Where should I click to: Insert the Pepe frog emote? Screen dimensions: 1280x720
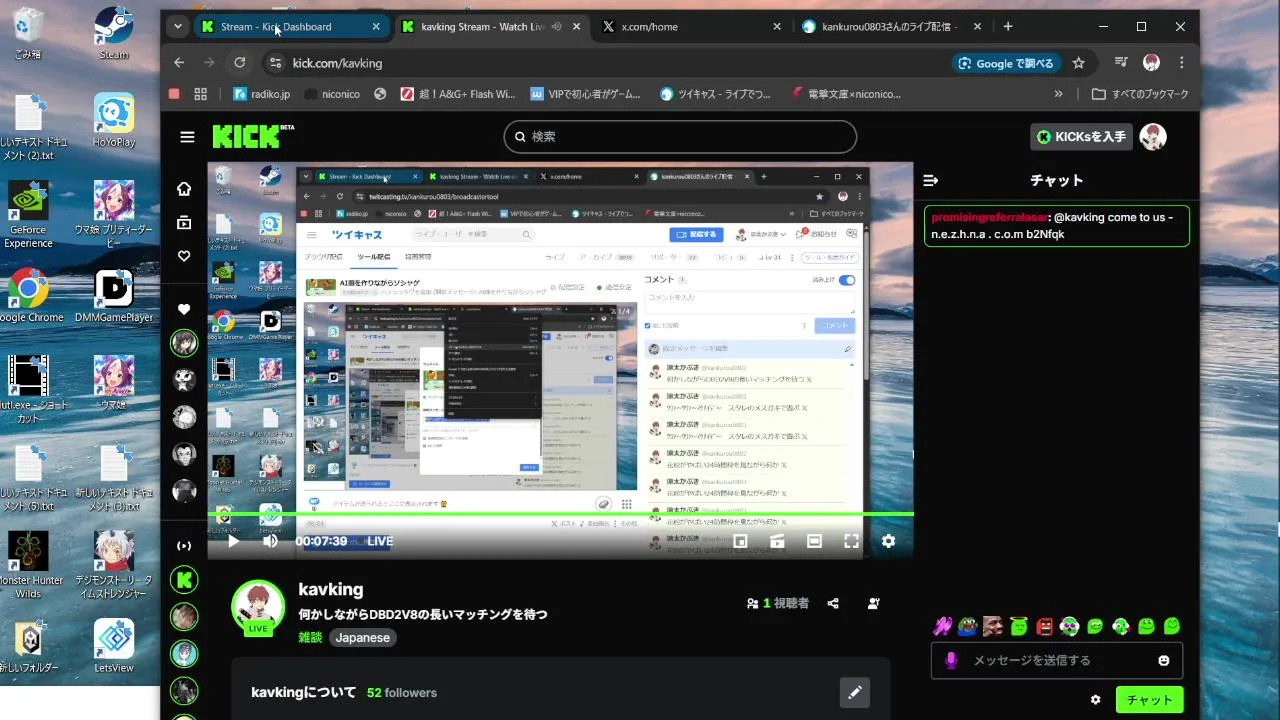pyautogui.click(x=967, y=627)
